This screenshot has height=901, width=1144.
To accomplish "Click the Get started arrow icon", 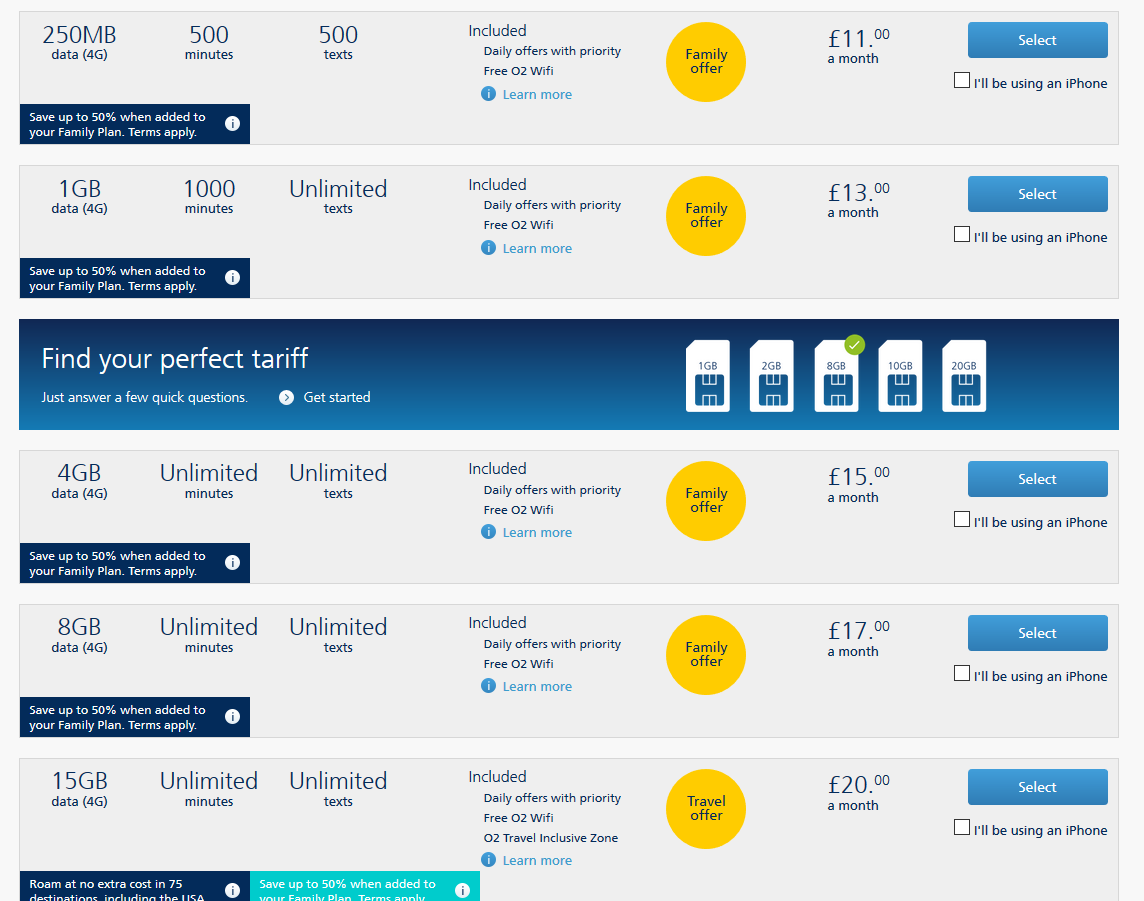I will coord(287,398).
